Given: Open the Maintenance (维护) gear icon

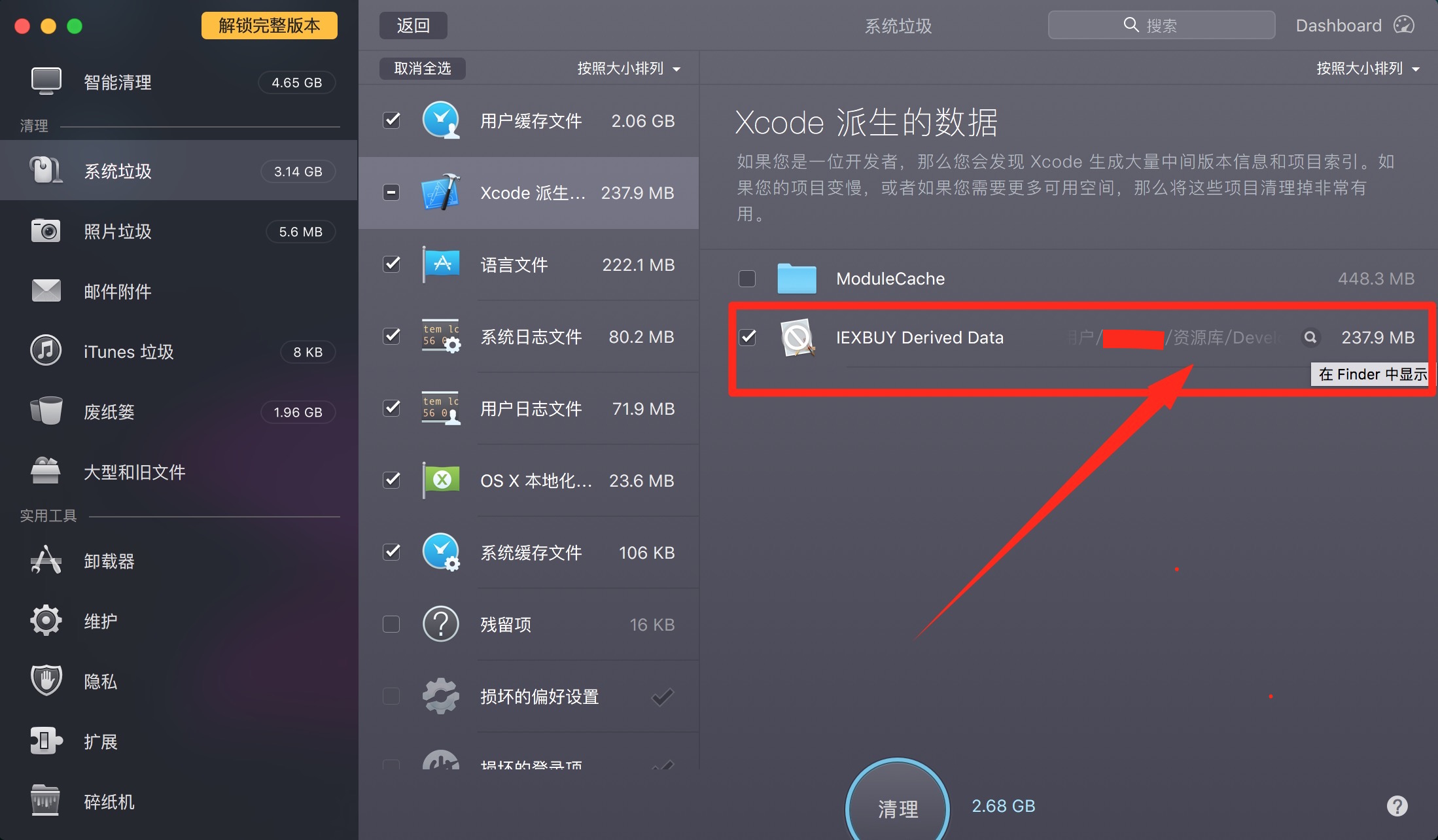Looking at the screenshot, I should 46,620.
